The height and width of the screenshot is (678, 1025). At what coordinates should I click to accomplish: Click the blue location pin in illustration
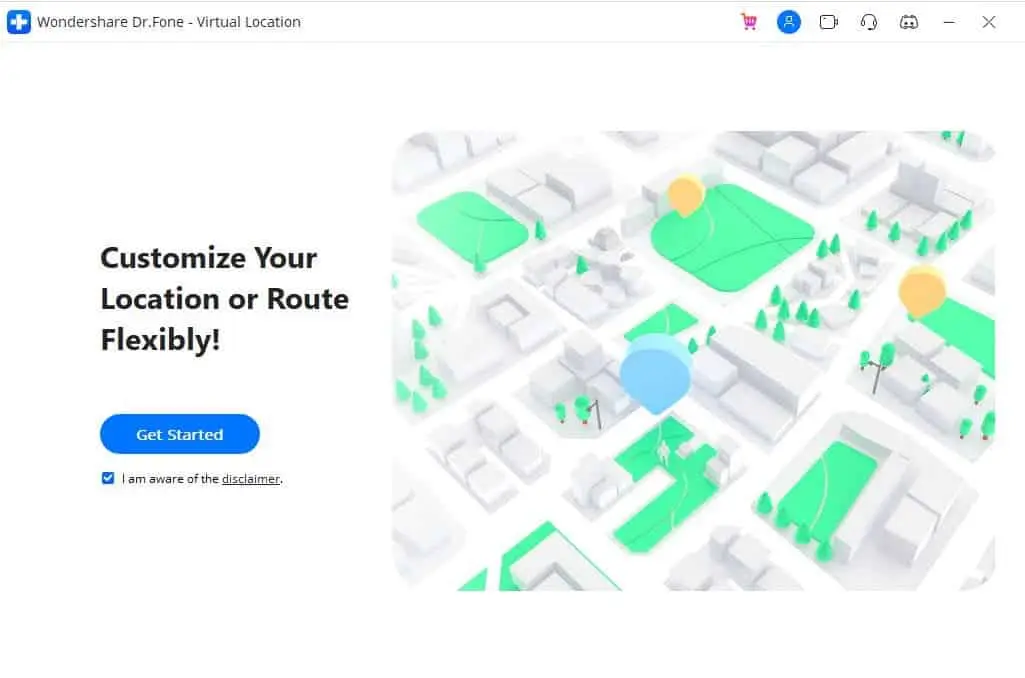pos(656,374)
